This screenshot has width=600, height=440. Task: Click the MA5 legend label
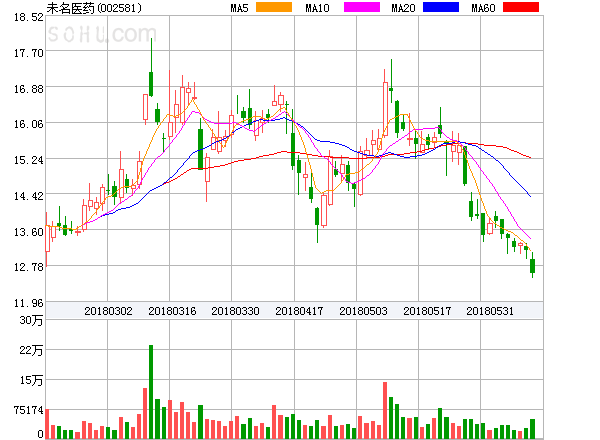240,8
